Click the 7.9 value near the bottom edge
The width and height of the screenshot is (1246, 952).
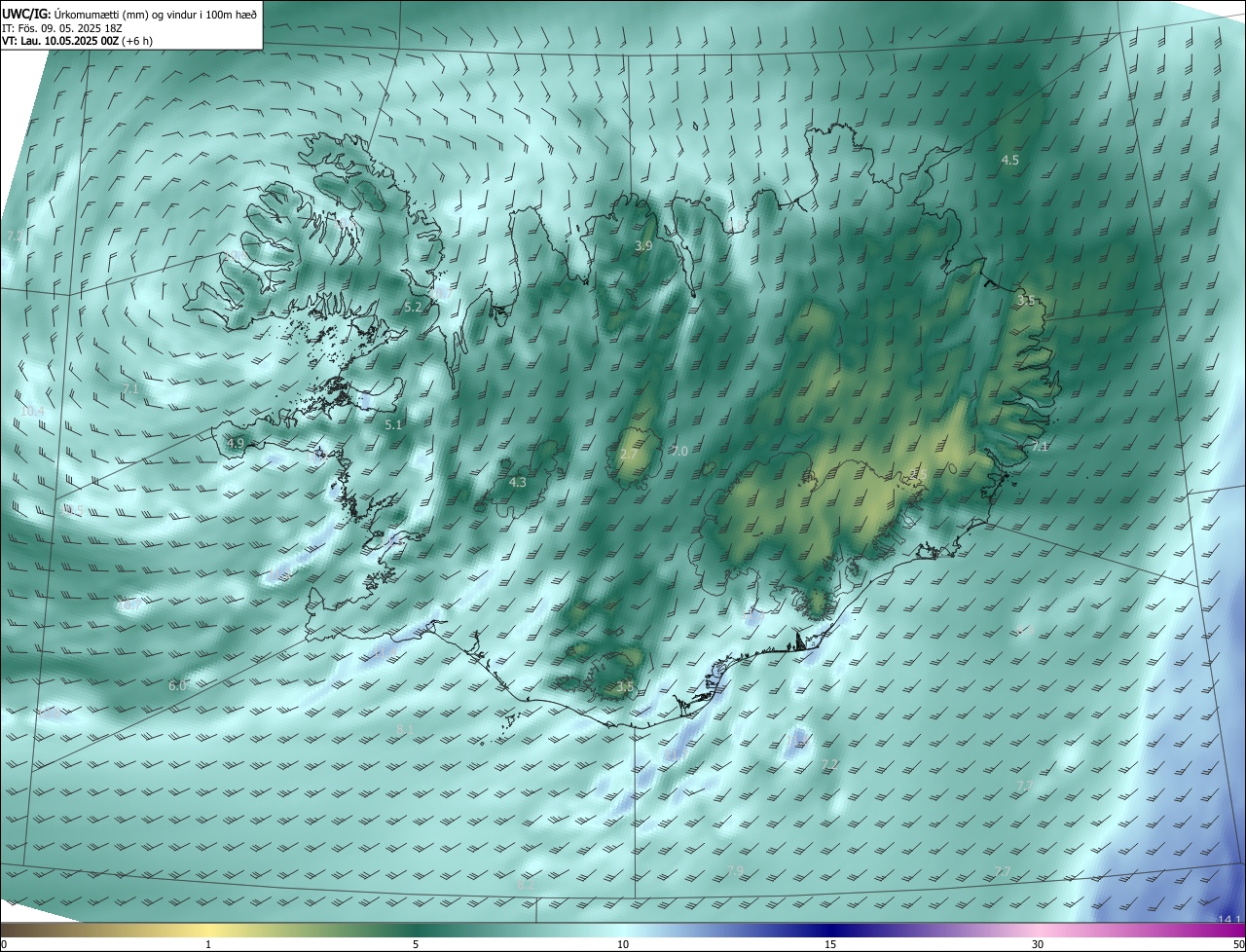point(735,869)
